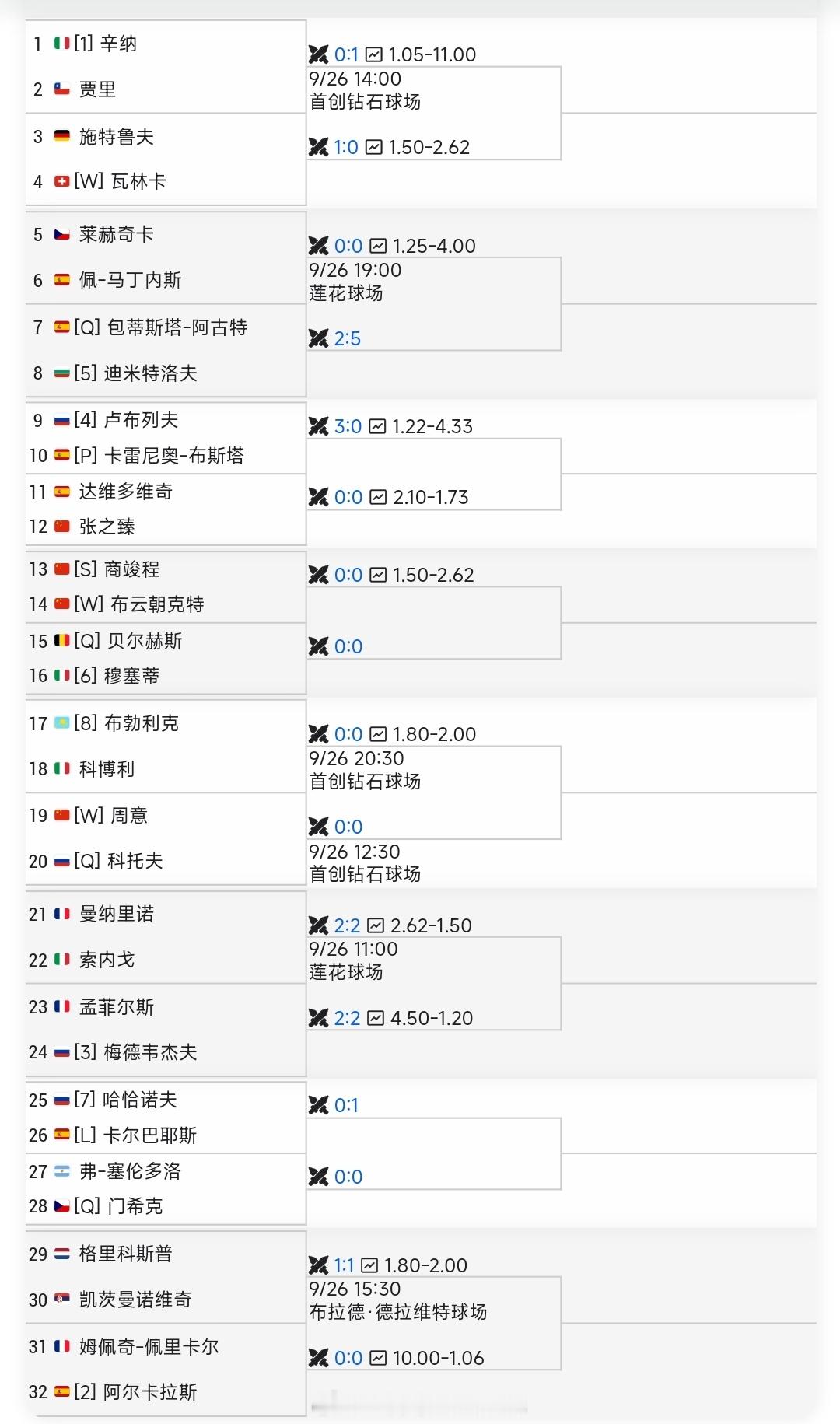Select player 梅德韦杰夫 in the draw
The height and width of the screenshot is (1424, 840).
150,1052
